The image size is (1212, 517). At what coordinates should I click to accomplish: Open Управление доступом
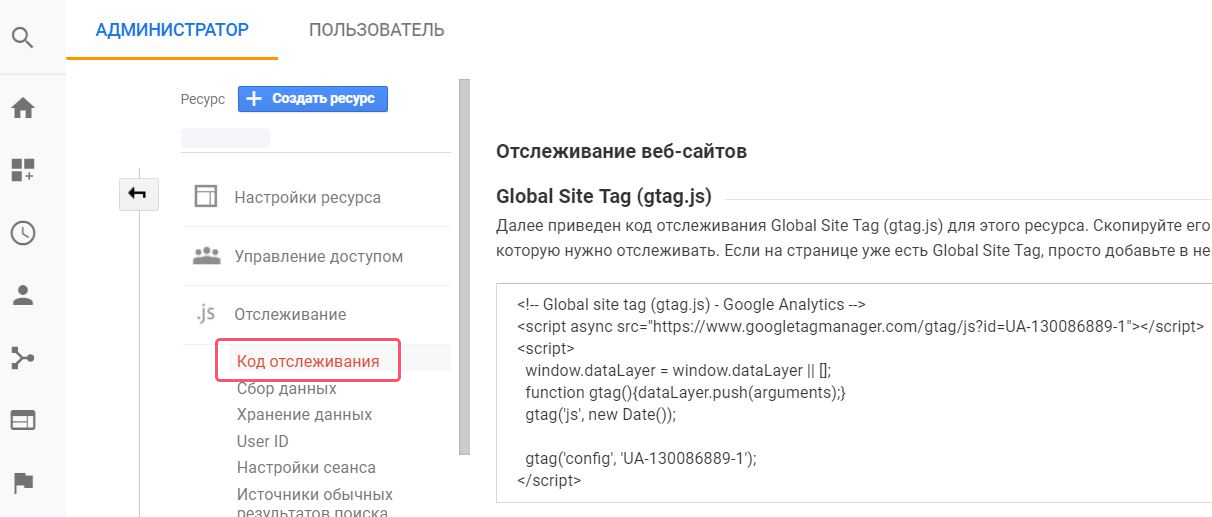tap(319, 256)
